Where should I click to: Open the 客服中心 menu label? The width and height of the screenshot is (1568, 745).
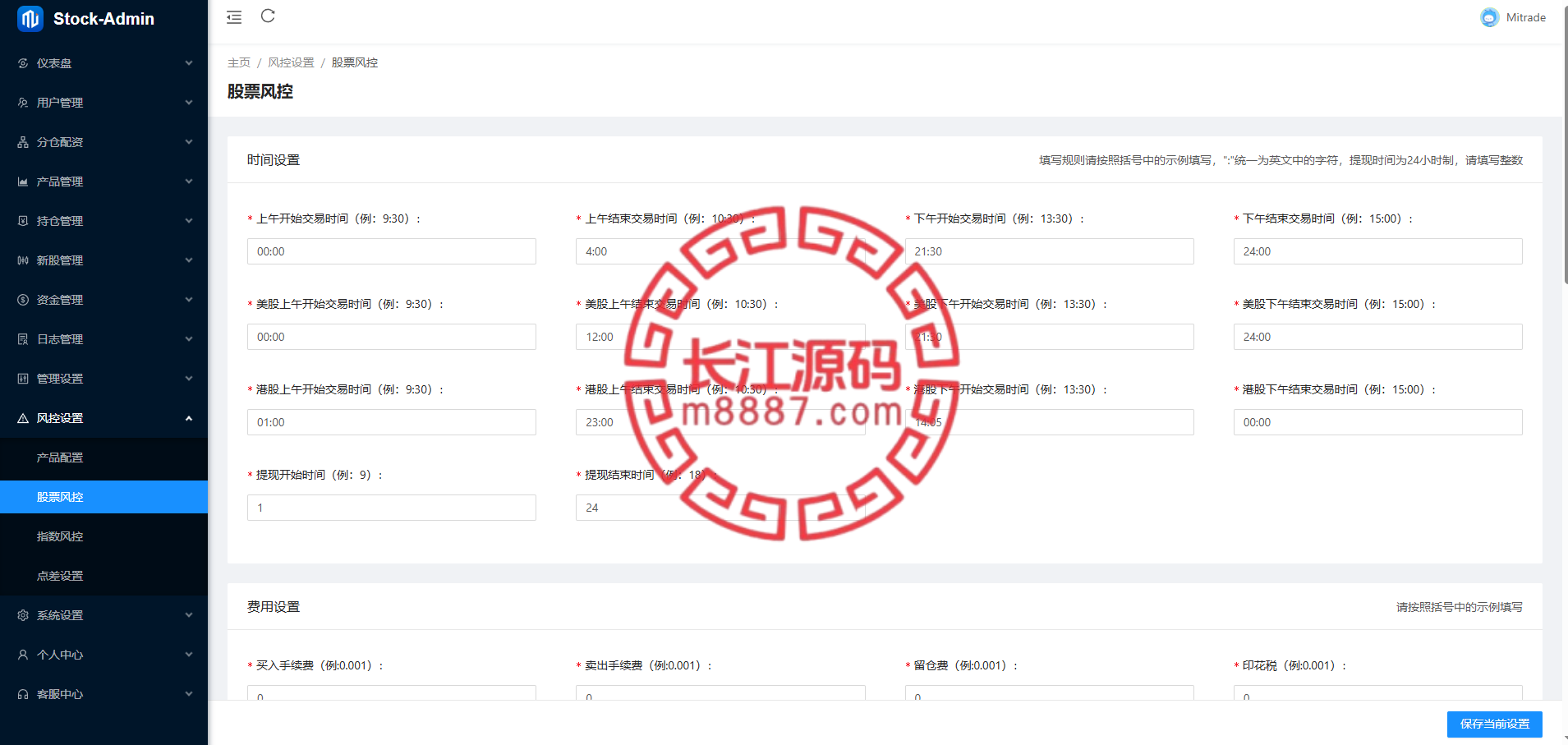(x=60, y=694)
